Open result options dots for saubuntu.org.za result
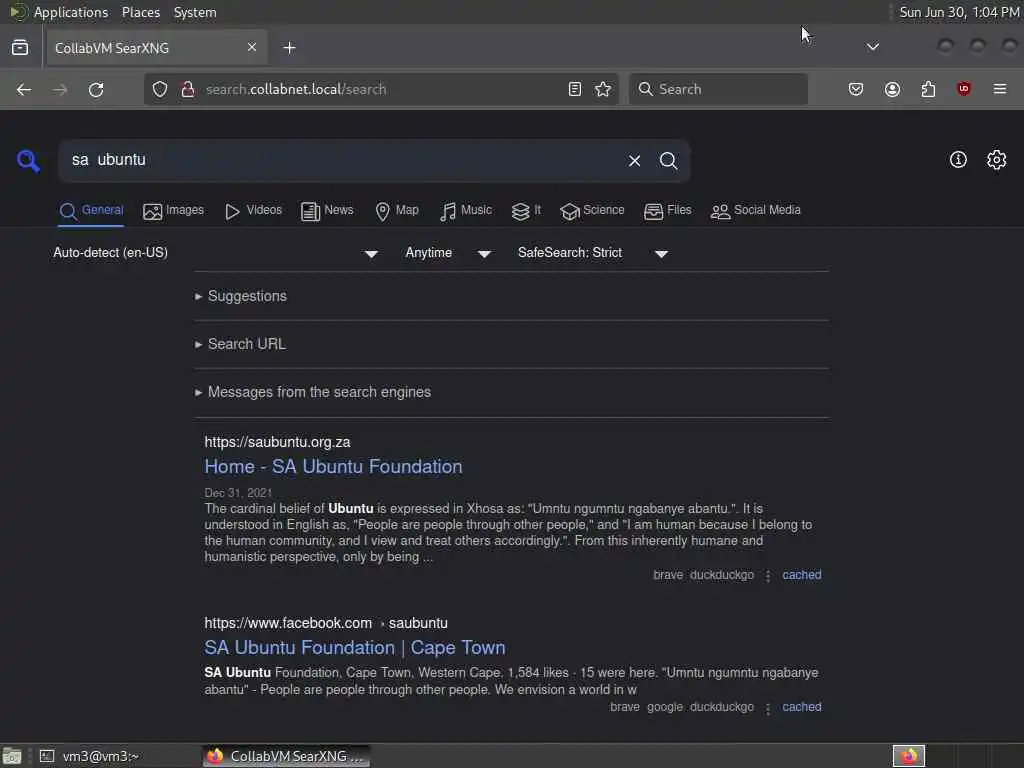1024x768 pixels. pyautogui.click(x=768, y=575)
